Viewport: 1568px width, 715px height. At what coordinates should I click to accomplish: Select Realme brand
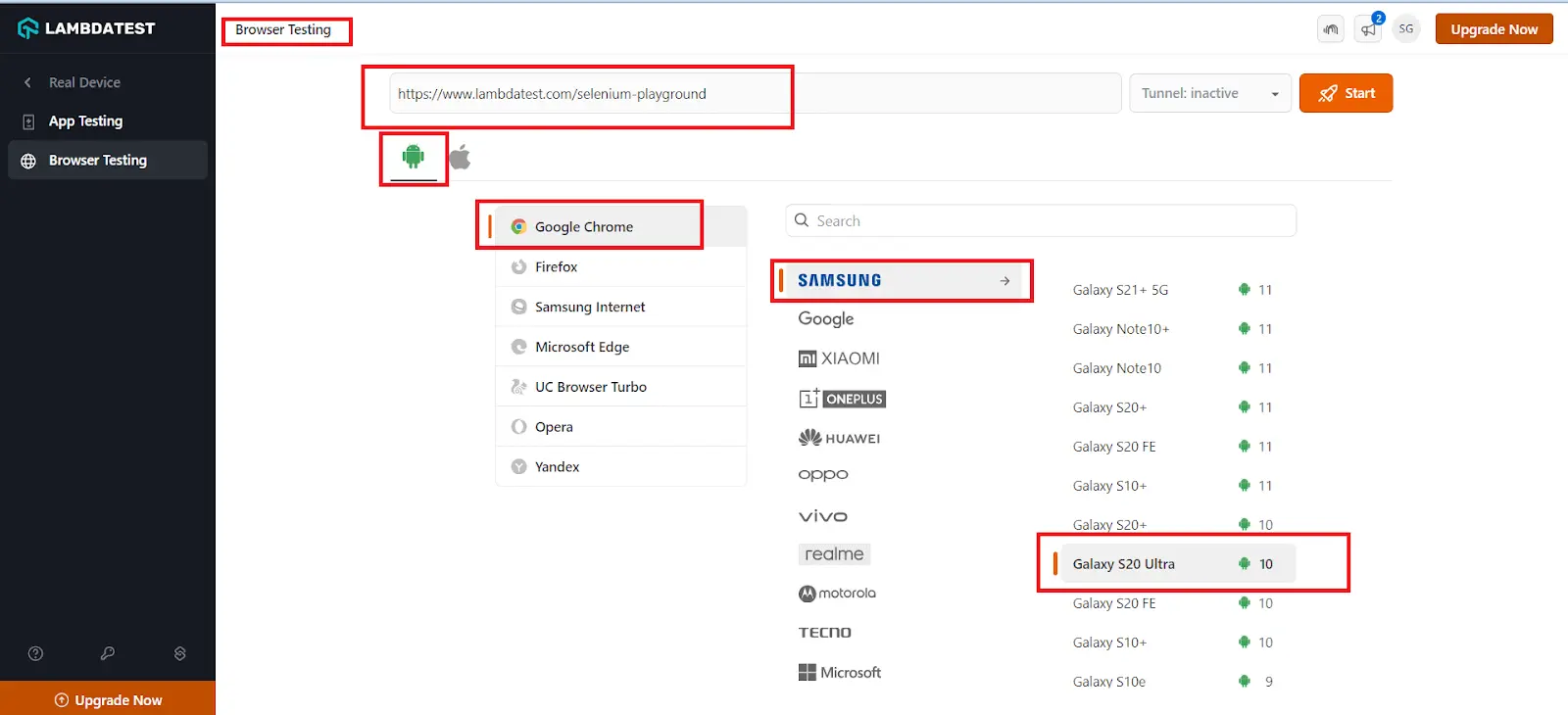[x=834, y=554]
